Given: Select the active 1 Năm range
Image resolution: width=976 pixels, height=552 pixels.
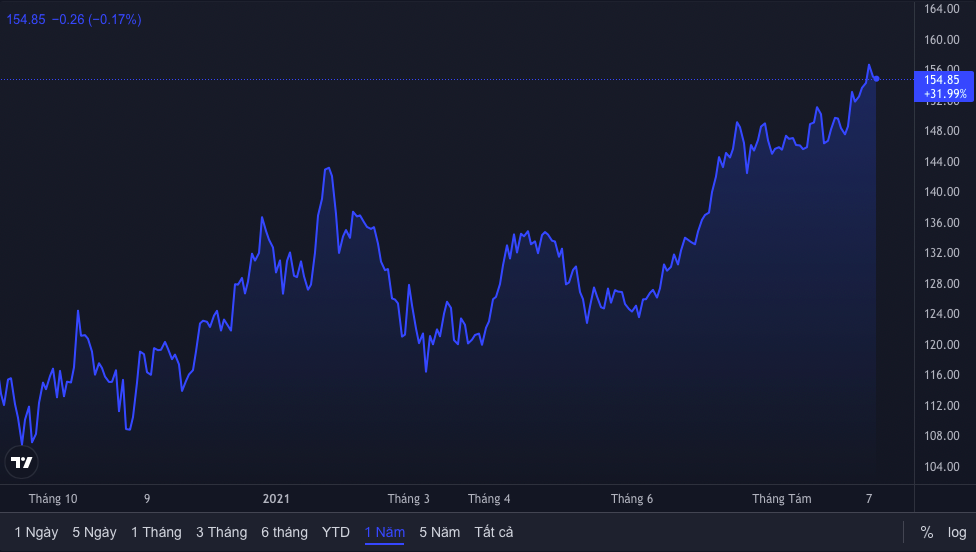Looking at the screenshot, I should pyautogui.click(x=385, y=532).
